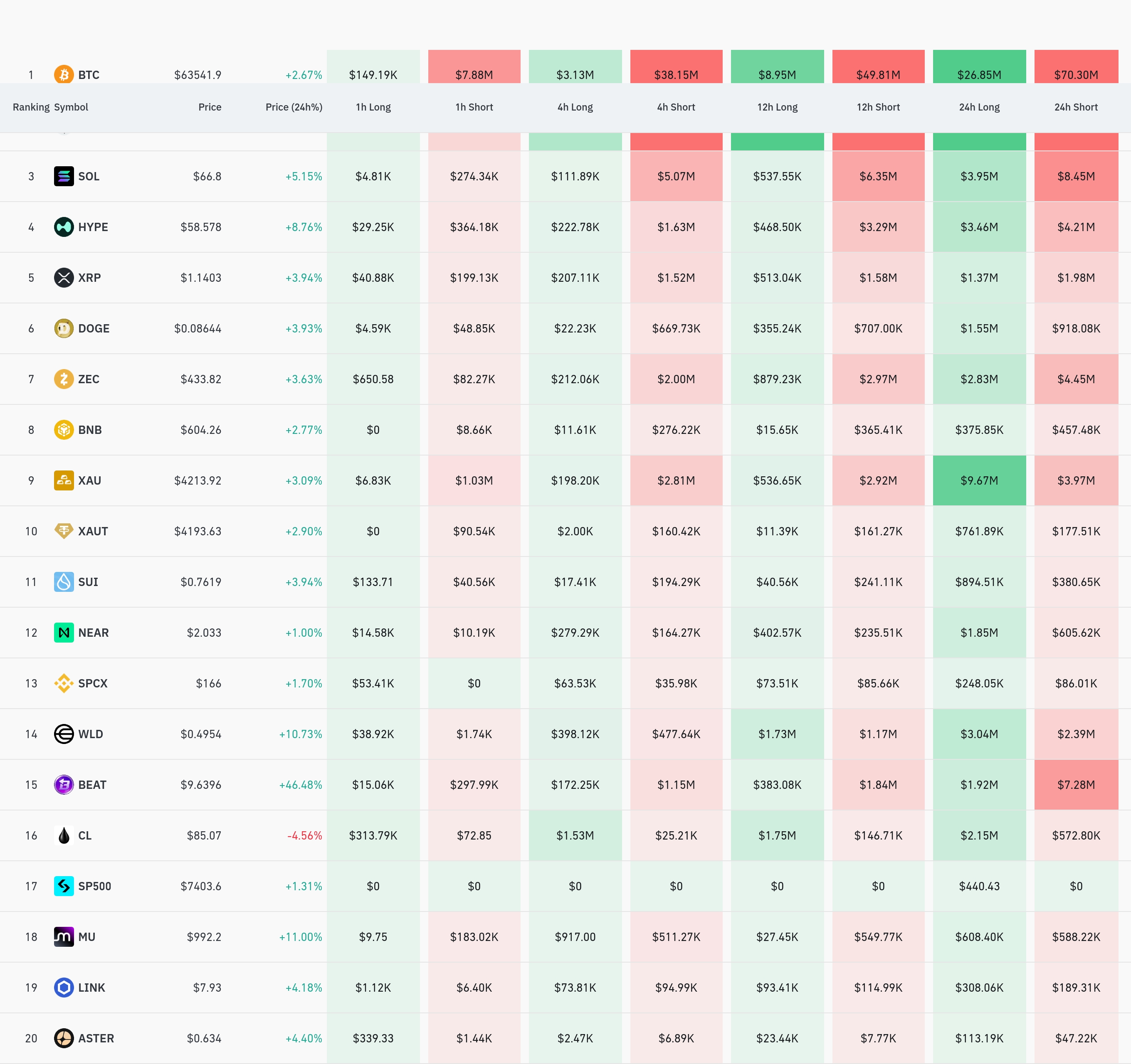1131x1064 pixels.
Task: Click the BTC coin icon
Action: [64, 74]
